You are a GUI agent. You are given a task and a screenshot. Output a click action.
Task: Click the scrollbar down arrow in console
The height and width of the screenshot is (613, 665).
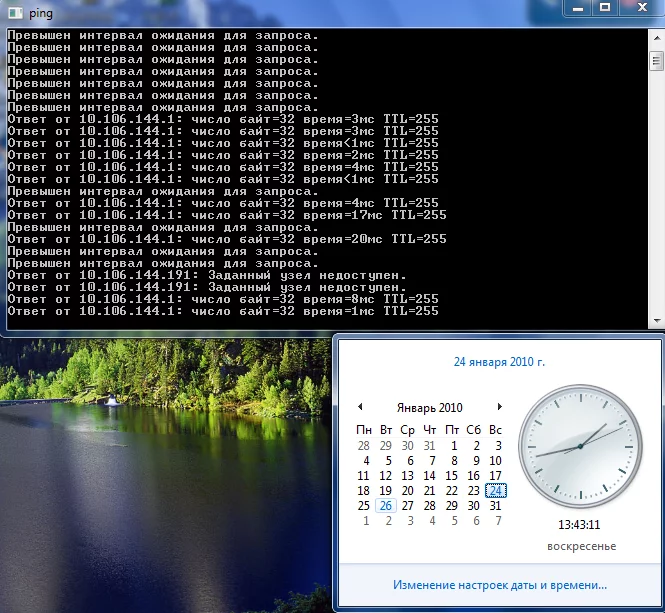656,321
